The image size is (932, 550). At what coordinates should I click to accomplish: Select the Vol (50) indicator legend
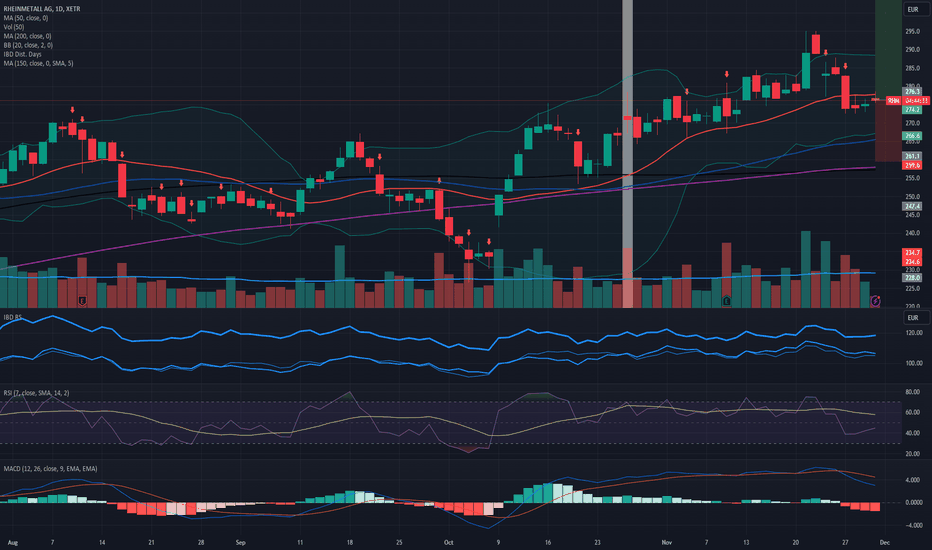coord(14,27)
